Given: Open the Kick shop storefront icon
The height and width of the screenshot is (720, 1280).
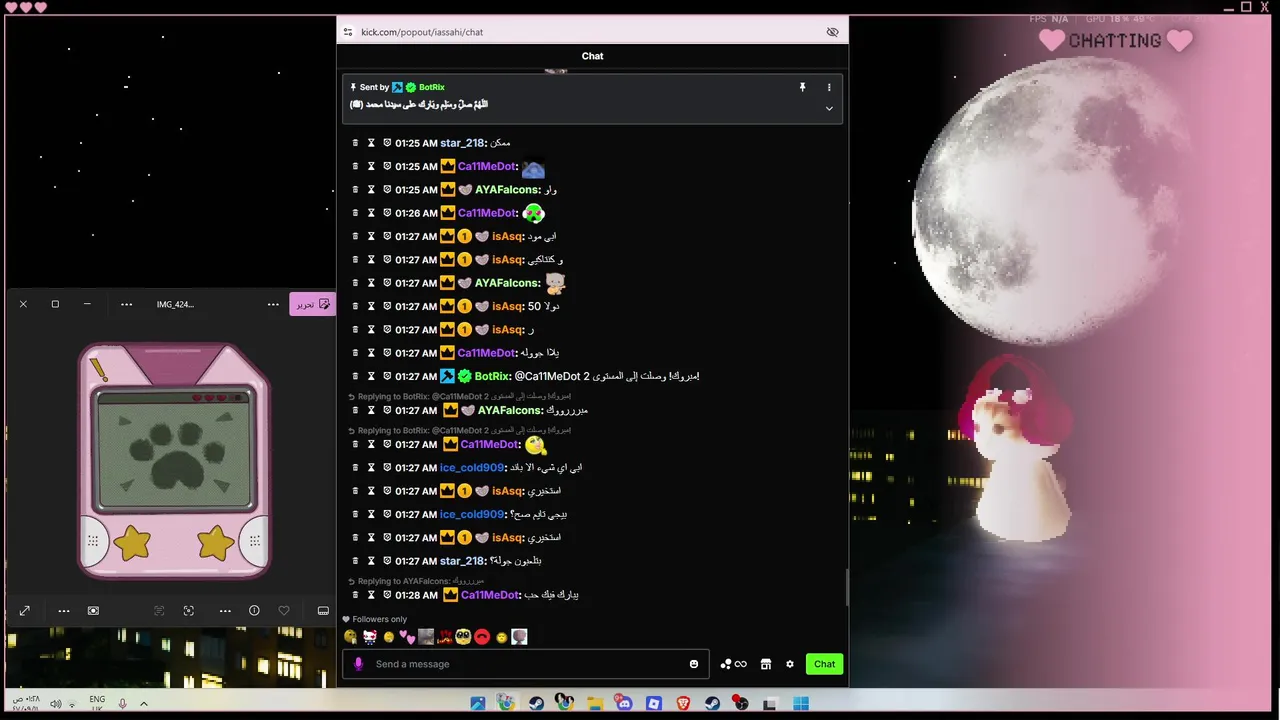Looking at the screenshot, I should [766, 664].
